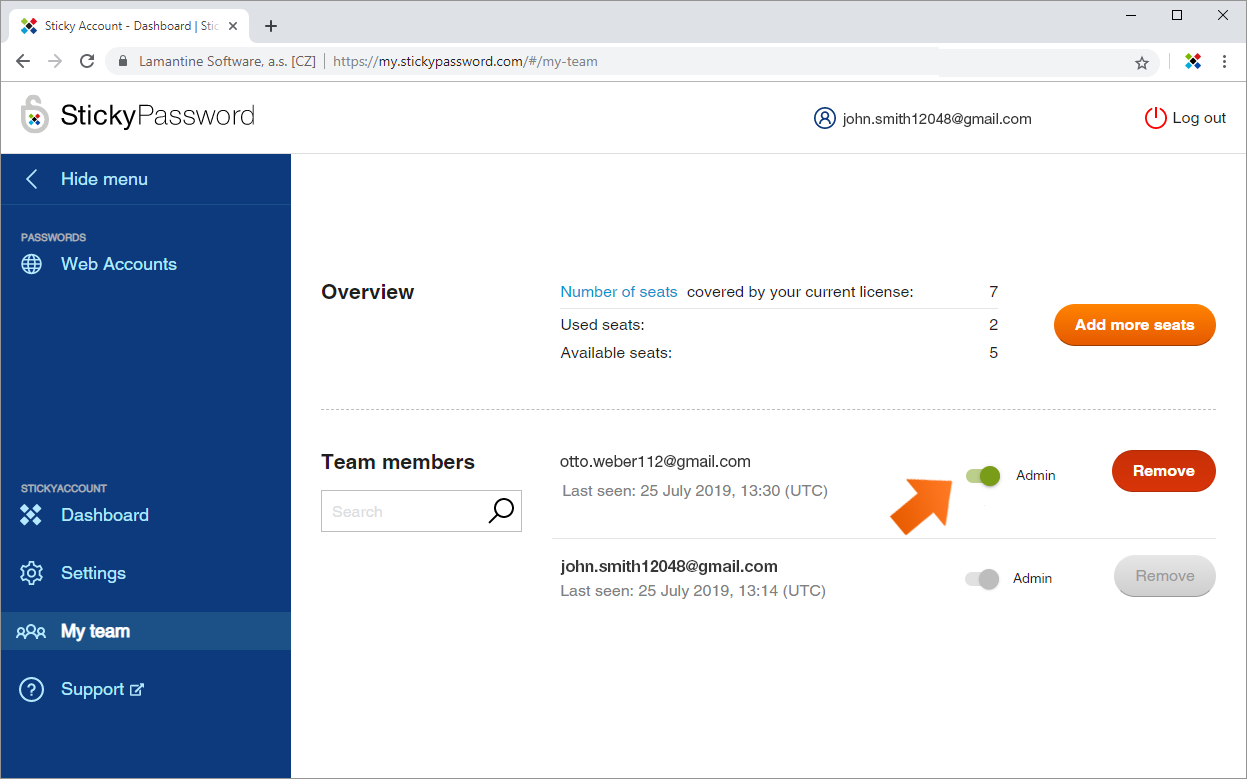The image size is (1247, 779).
Task: Focus the team members Search field
Action: (421, 511)
